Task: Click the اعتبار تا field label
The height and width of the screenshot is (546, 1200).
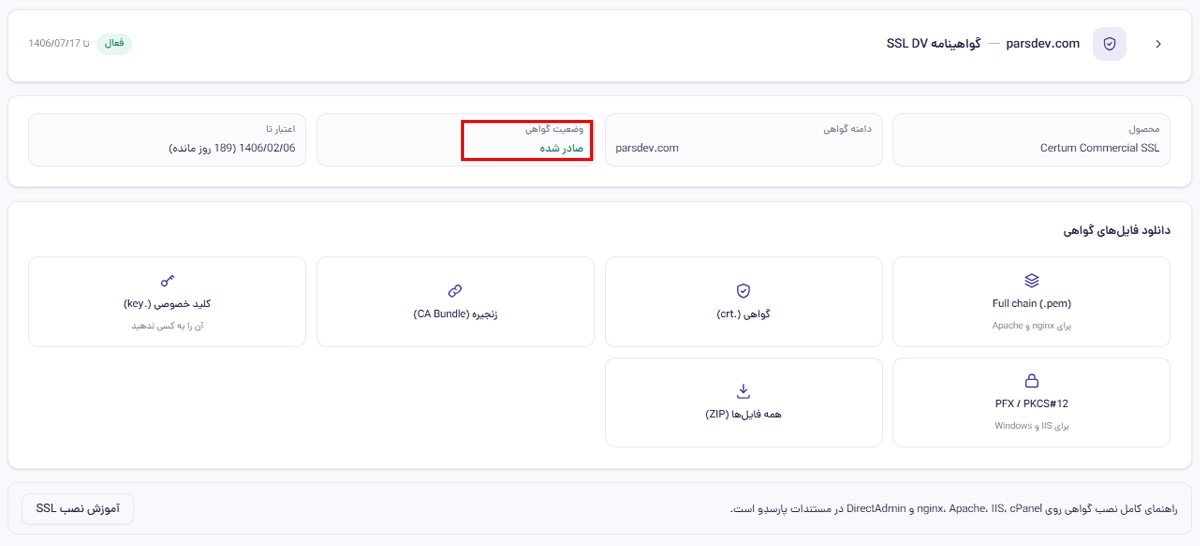Action: [281, 129]
